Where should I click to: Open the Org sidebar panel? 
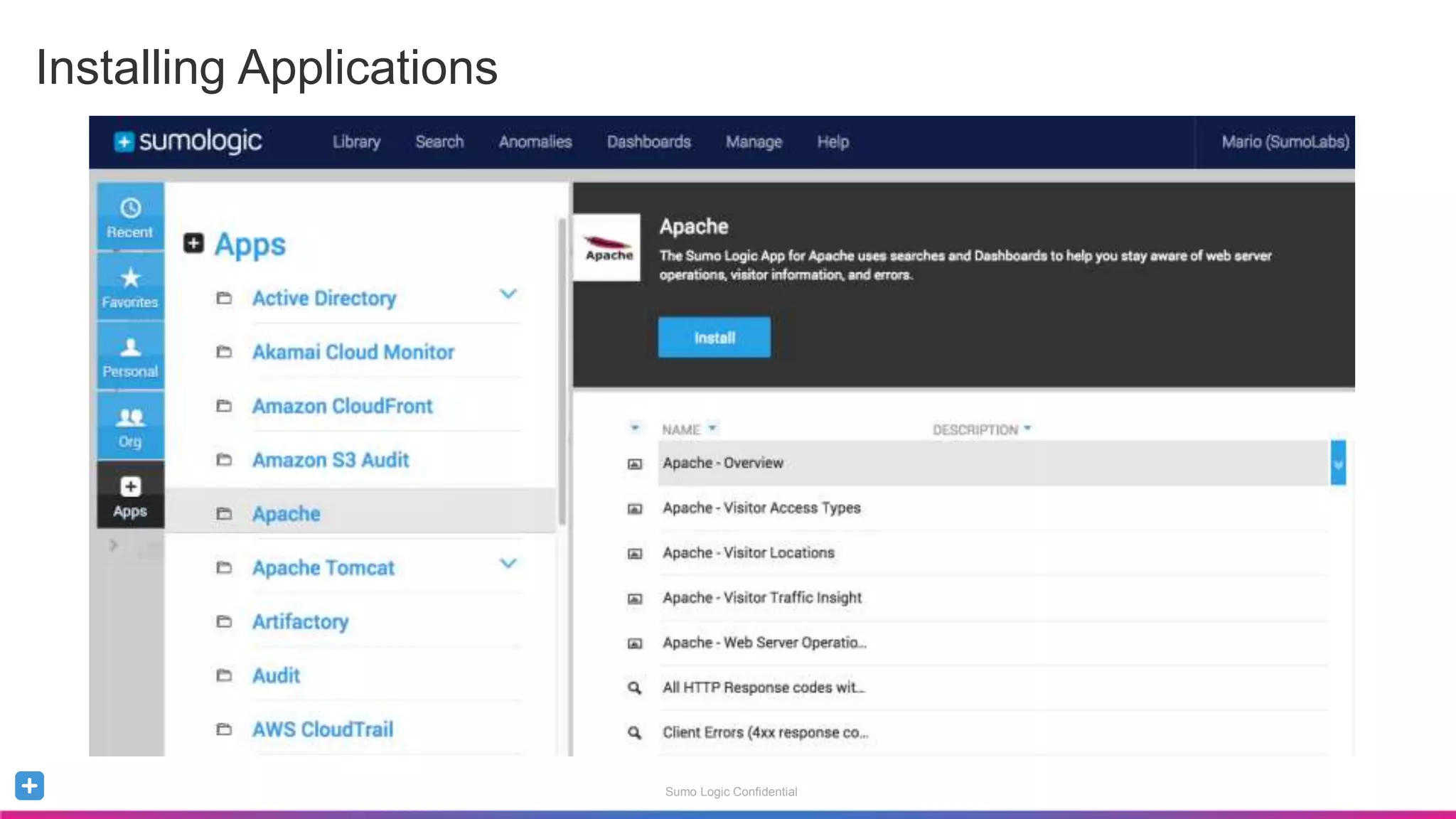[x=130, y=425]
